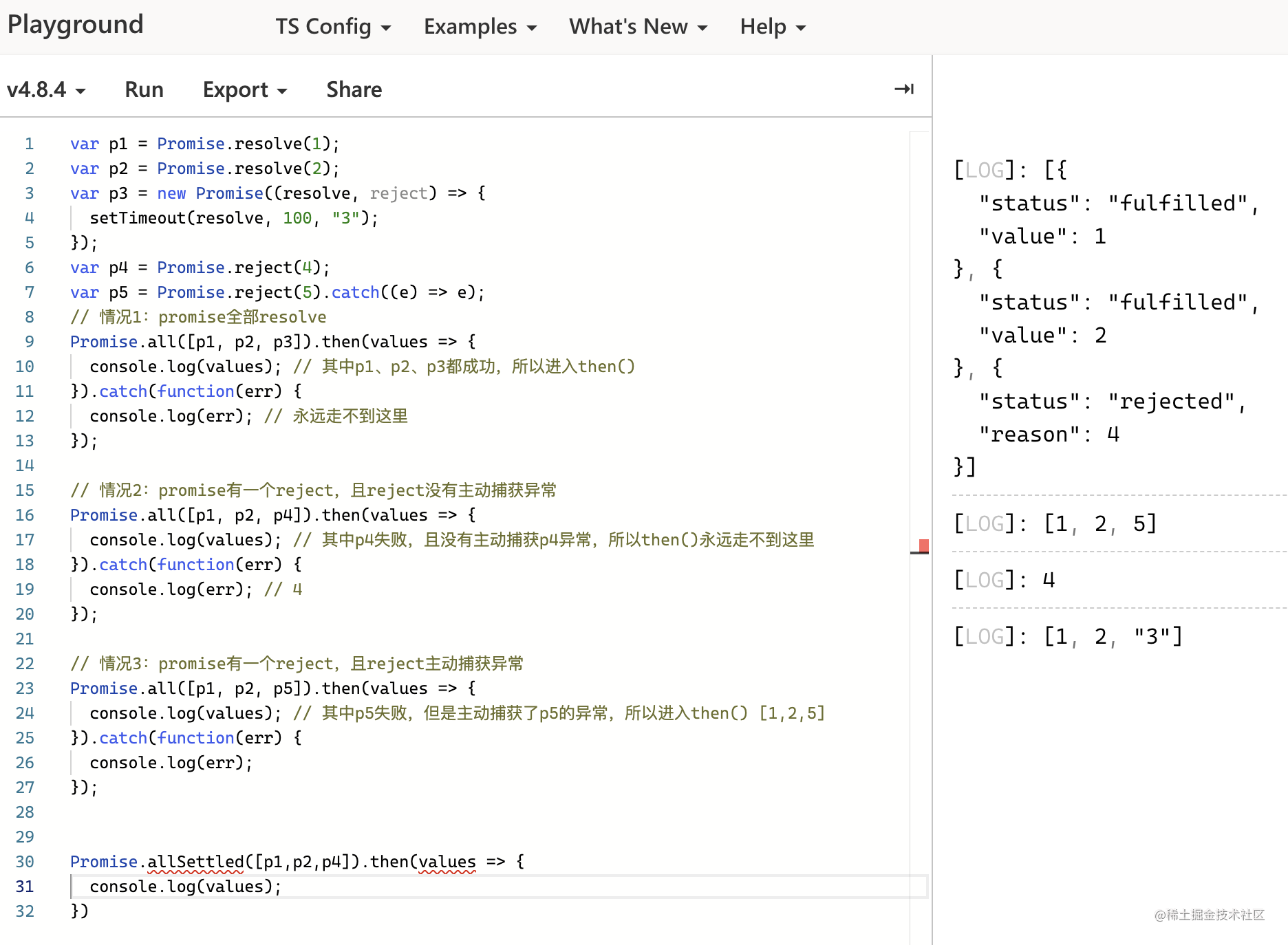Screen dimensions: 1288x945
Task: Run the code
Action: click(144, 90)
